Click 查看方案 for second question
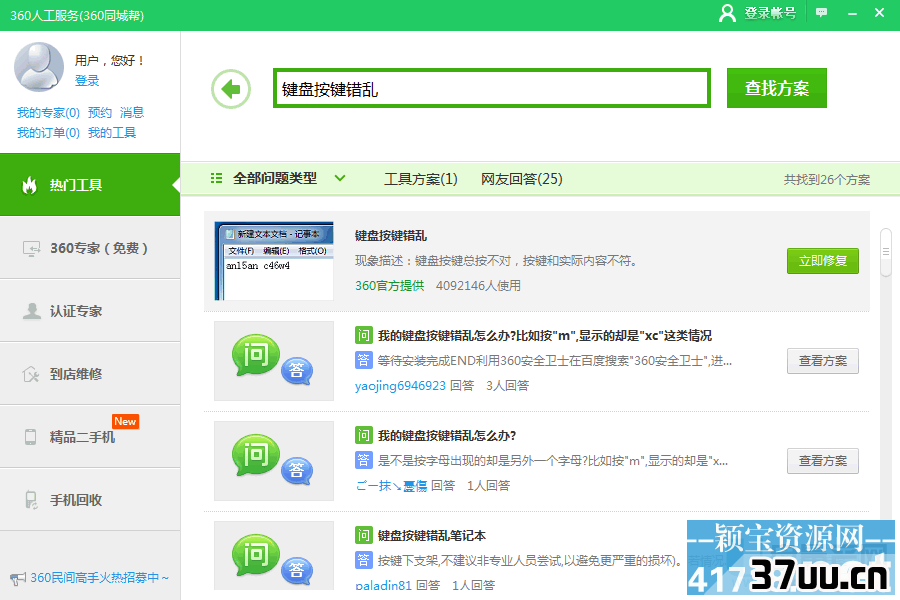The image size is (900, 600). coord(823,461)
